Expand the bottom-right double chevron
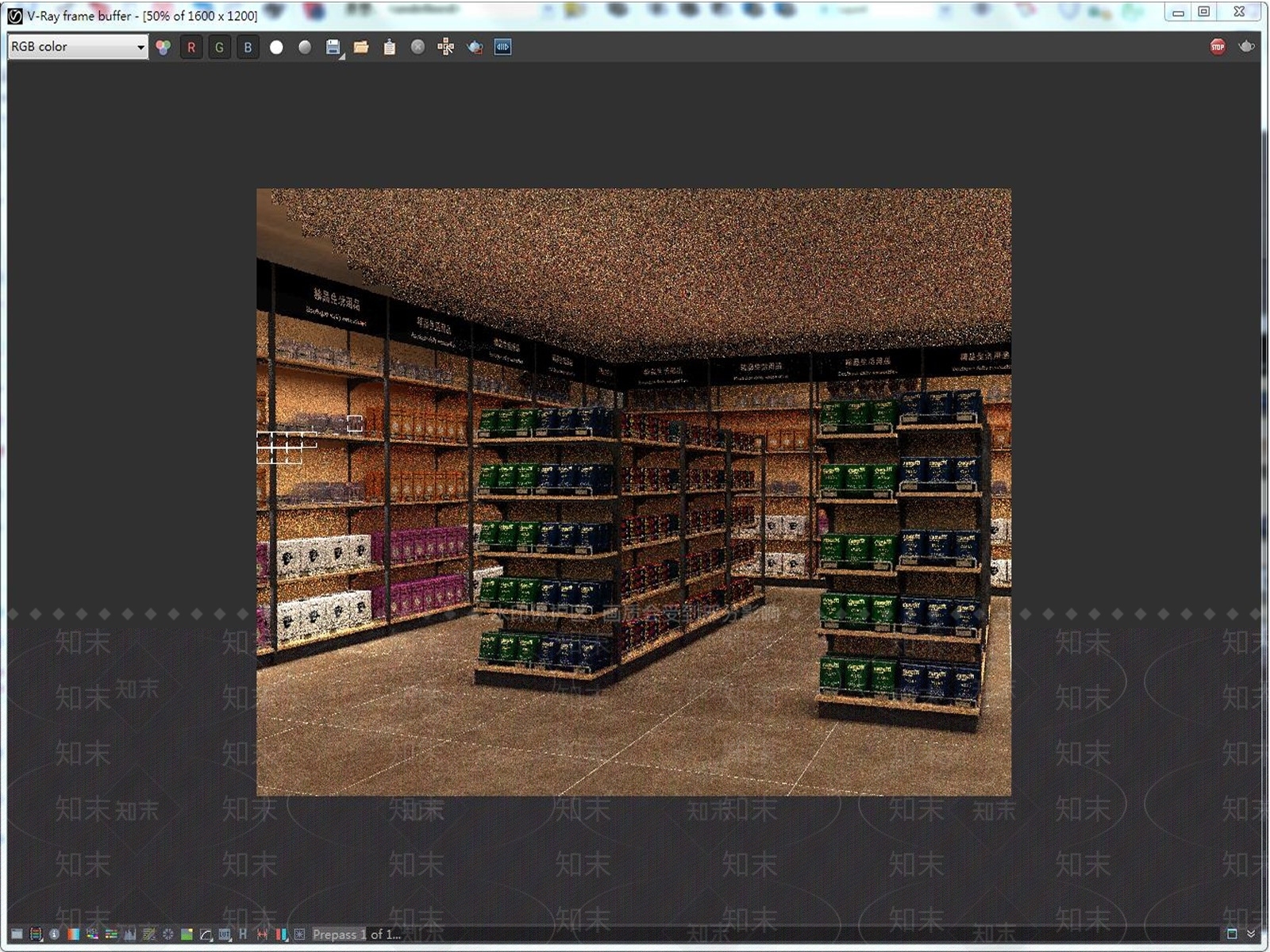This screenshot has width=1270, height=952. (1251, 934)
